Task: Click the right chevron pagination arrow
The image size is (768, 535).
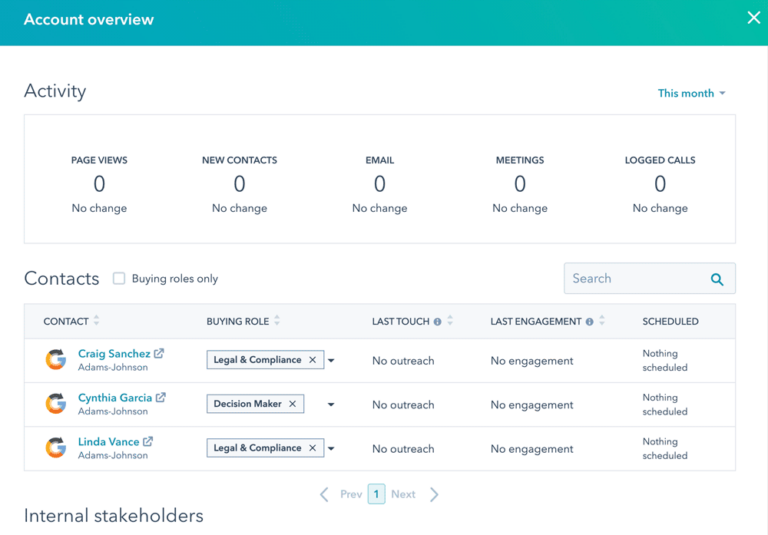Action: pos(434,494)
